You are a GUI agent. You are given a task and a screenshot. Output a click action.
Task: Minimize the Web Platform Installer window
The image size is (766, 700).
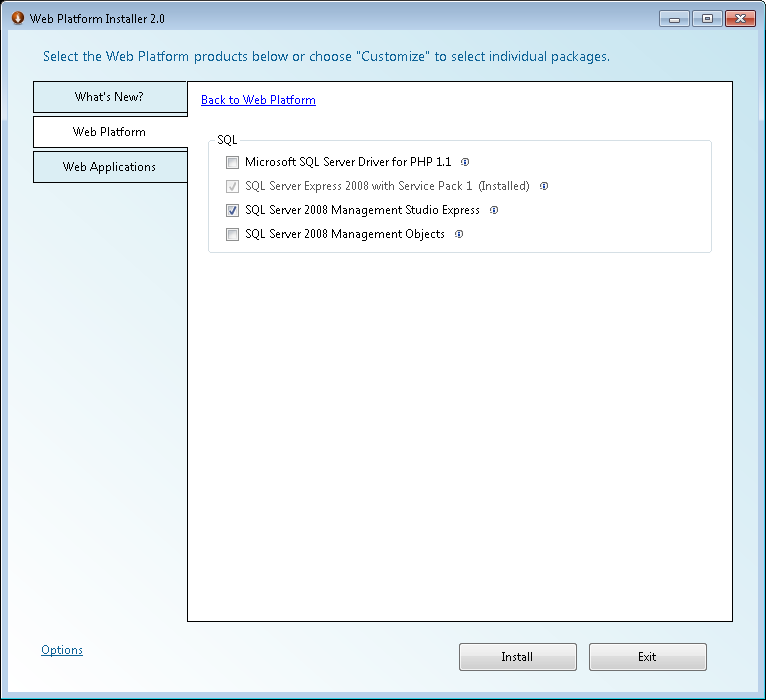pyautogui.click(x=674, y=19)
